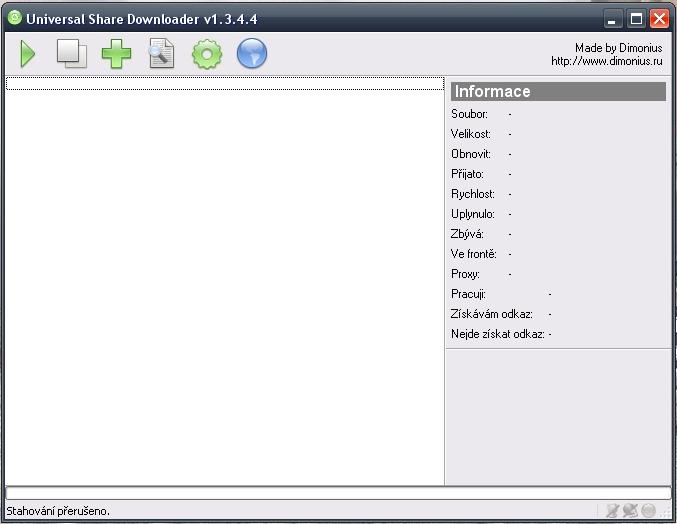The width and height of the screenshot is (677, 524).
Task: Click the Rychlost: label
Action: [473, 194]
